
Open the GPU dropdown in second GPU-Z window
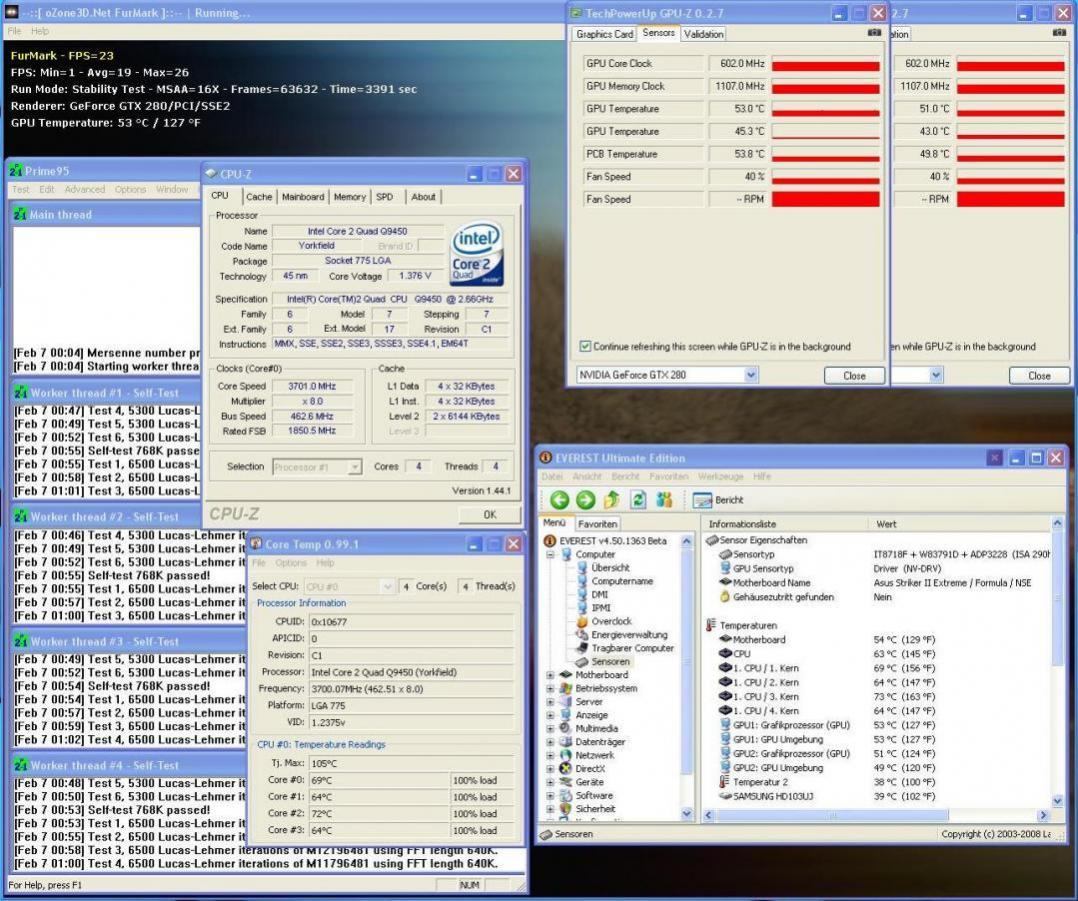click(936, 375)
